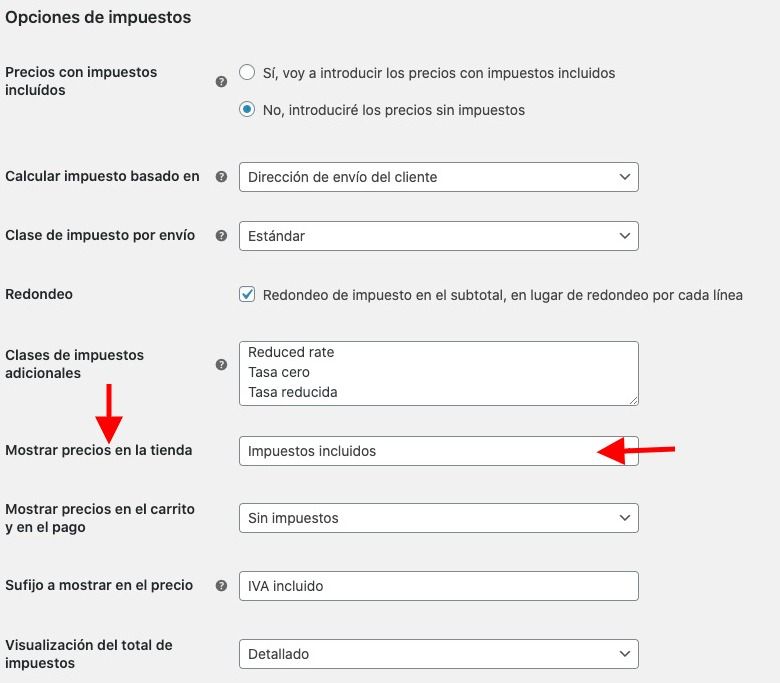Click help icon for Clase de impuesto por envío
Image resolution: width=780 pixels, height=683 pixels.
221,236
